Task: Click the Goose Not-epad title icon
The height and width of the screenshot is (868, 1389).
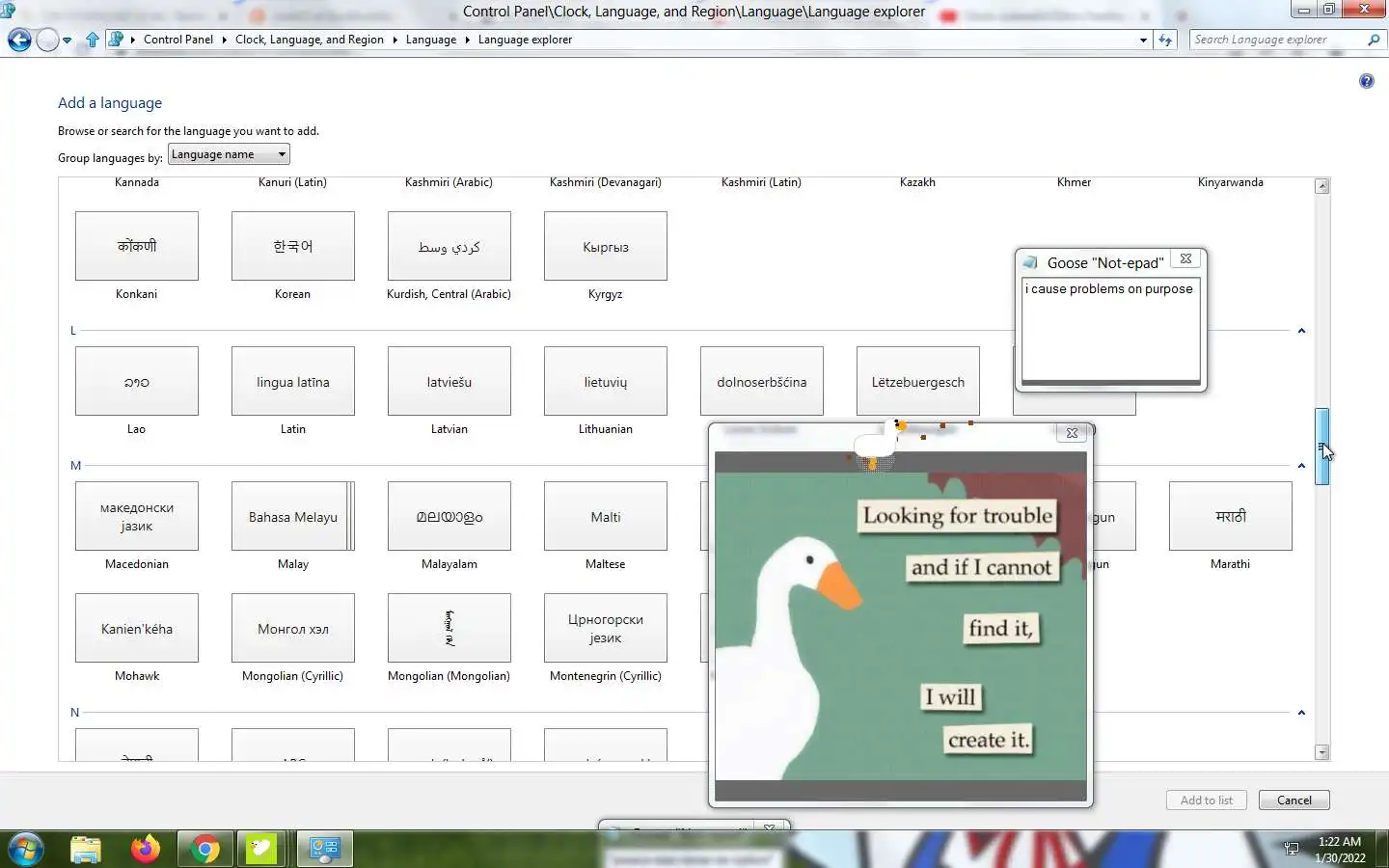Action: click(1030, 262)
